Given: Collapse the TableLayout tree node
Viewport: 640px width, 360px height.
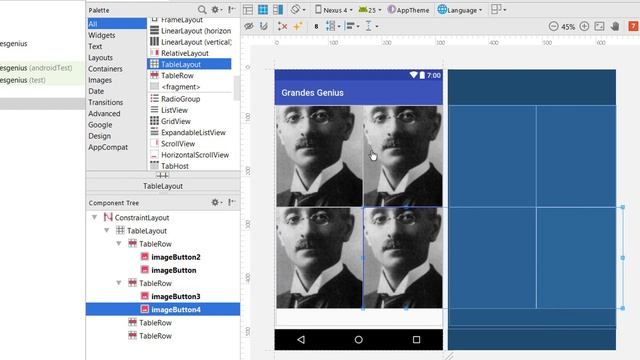Looking at the screenshot, I should click(x=107, y=230).
